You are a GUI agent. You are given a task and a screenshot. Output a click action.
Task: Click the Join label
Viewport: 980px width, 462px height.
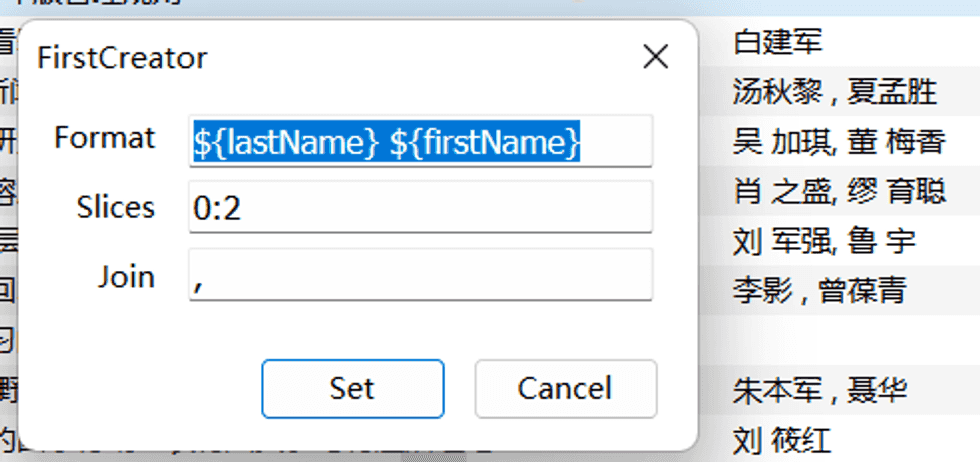(x=127, y=275)
